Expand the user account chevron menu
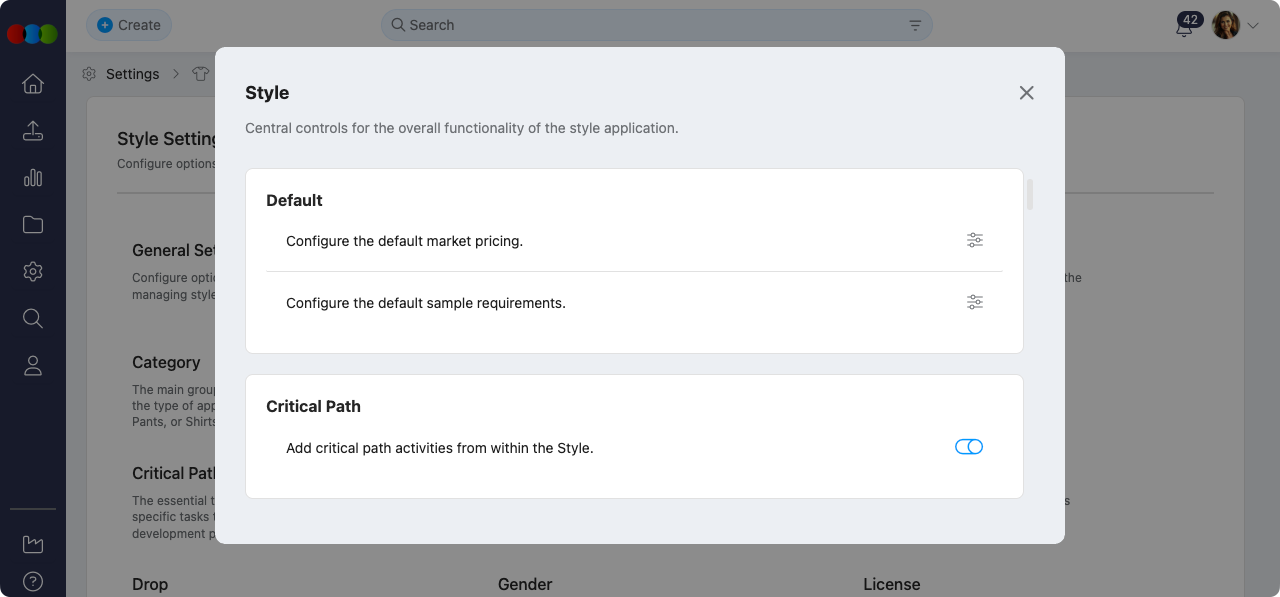1280x597 pixels. 1253,26
